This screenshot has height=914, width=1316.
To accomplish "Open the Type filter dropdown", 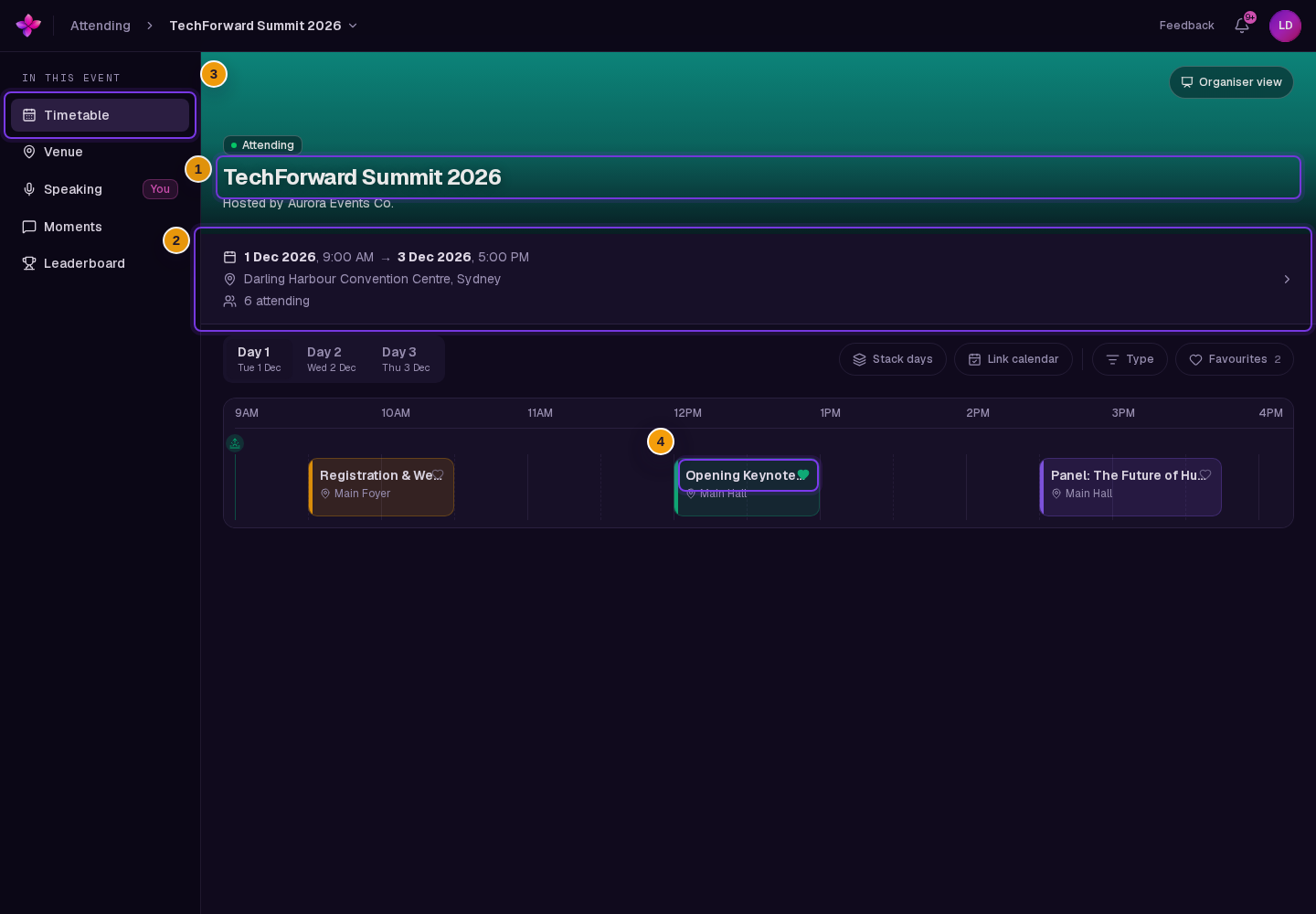I will 1130,359.
